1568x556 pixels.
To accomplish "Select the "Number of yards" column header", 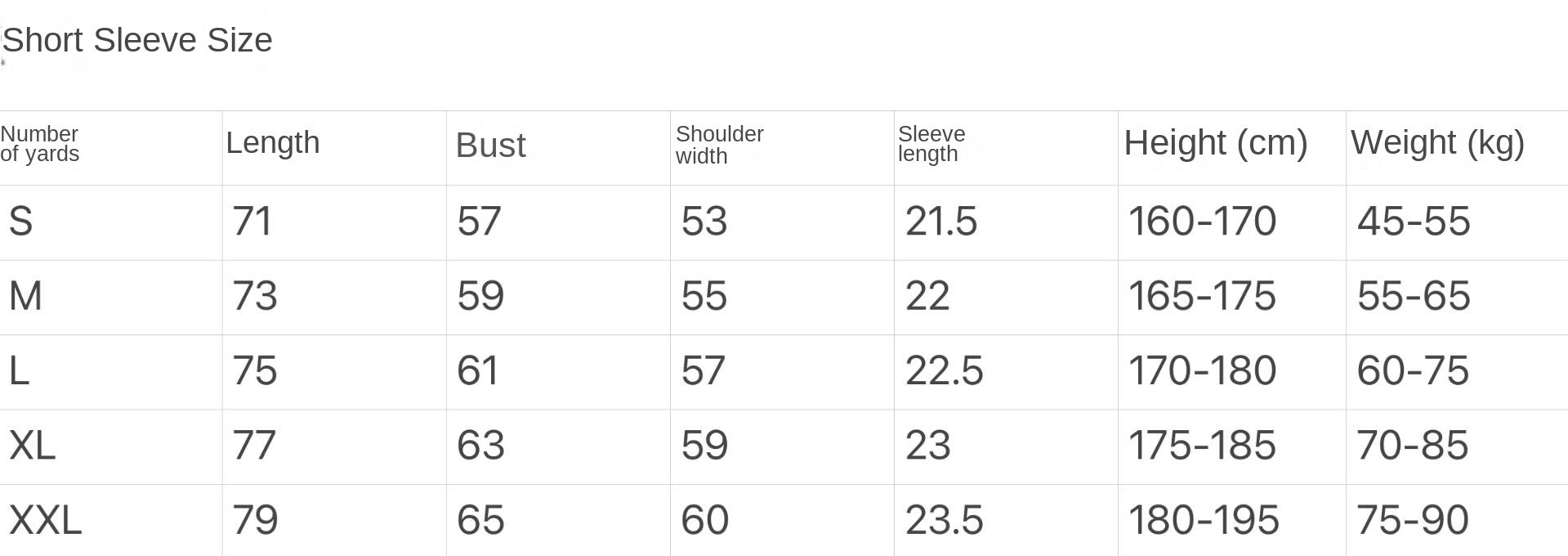I will [x=40, y=144].
